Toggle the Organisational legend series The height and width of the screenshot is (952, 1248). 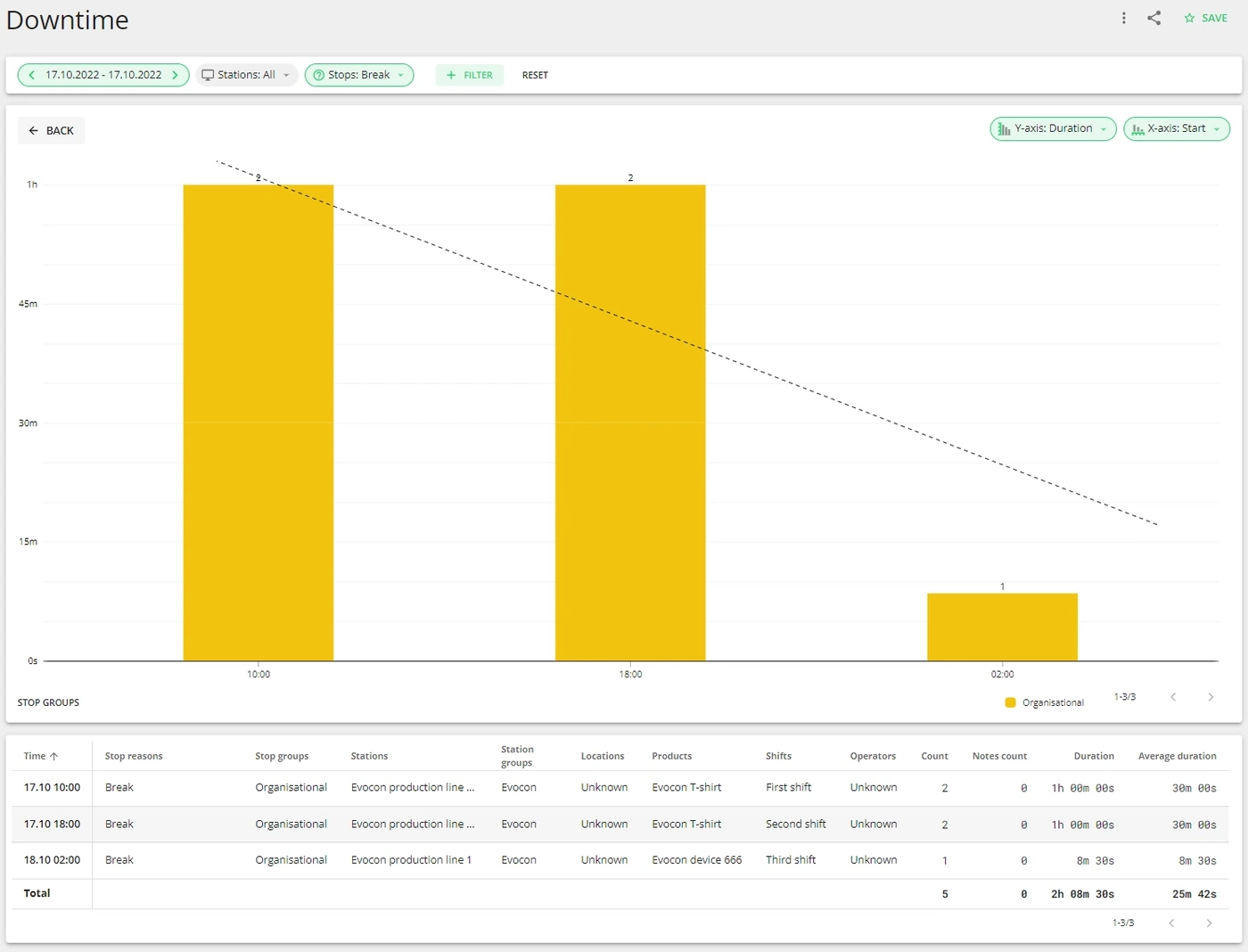click(x=1044, y=702)
